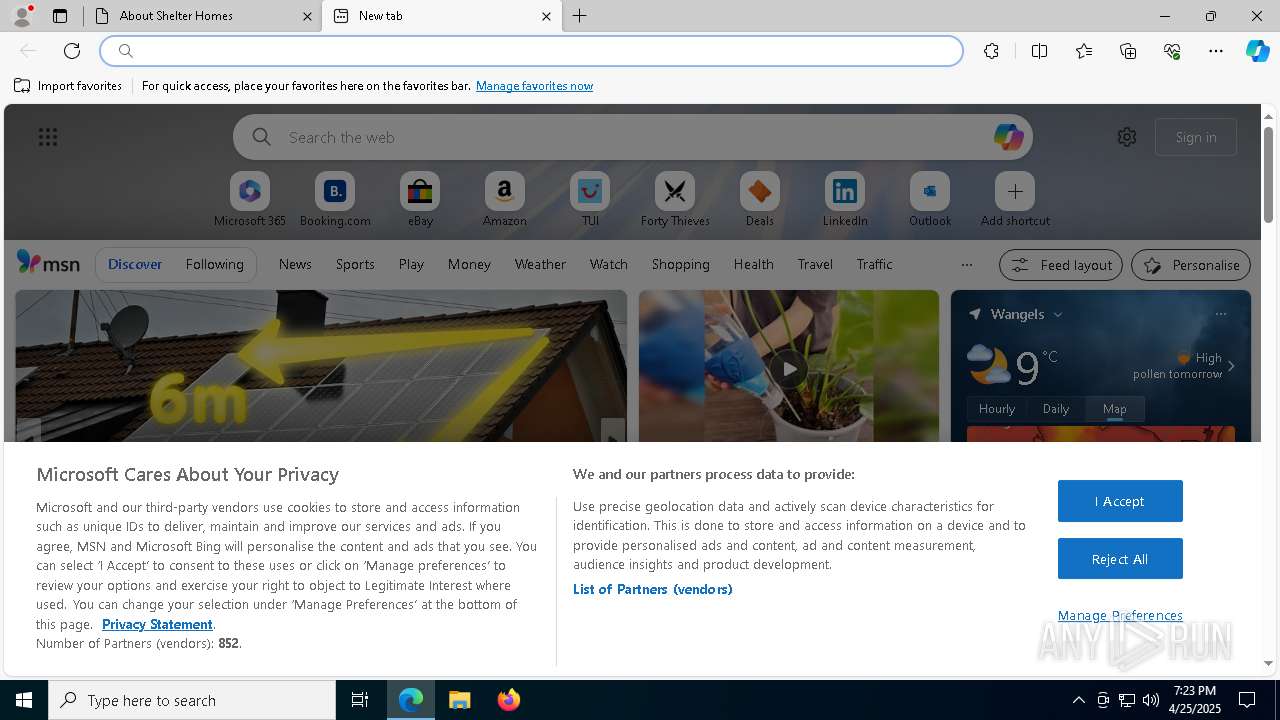Click the Reject All button
Viewport: 1280px width, 720px height.
point(1120,559)
